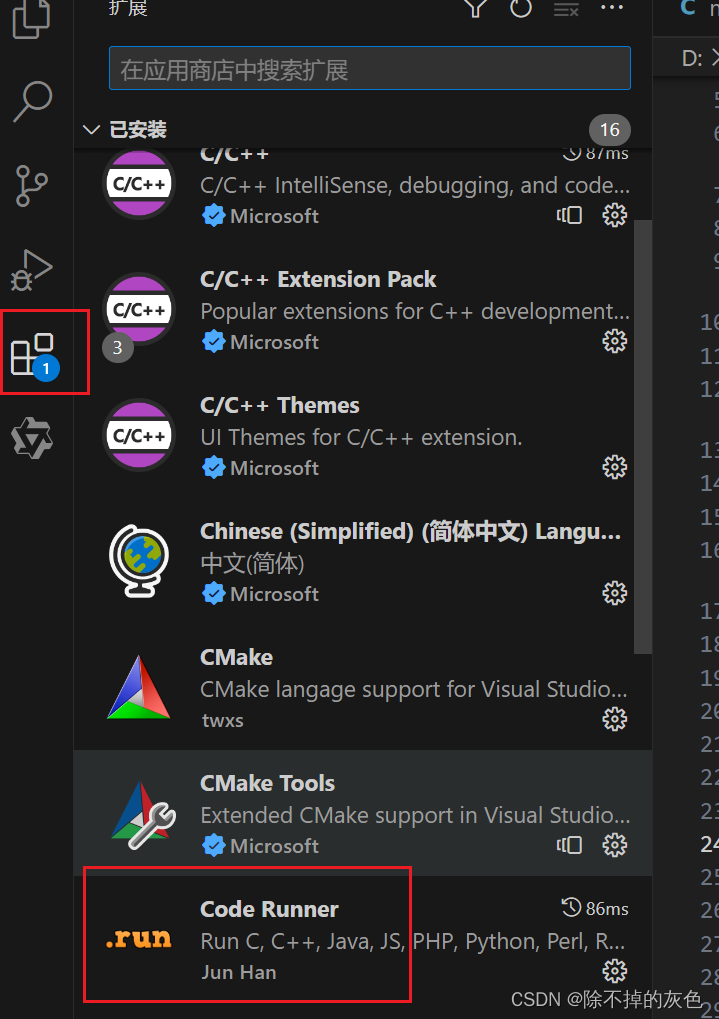
Task: Open the extensions filter funnel menu
Action: (x=474, y=9)
